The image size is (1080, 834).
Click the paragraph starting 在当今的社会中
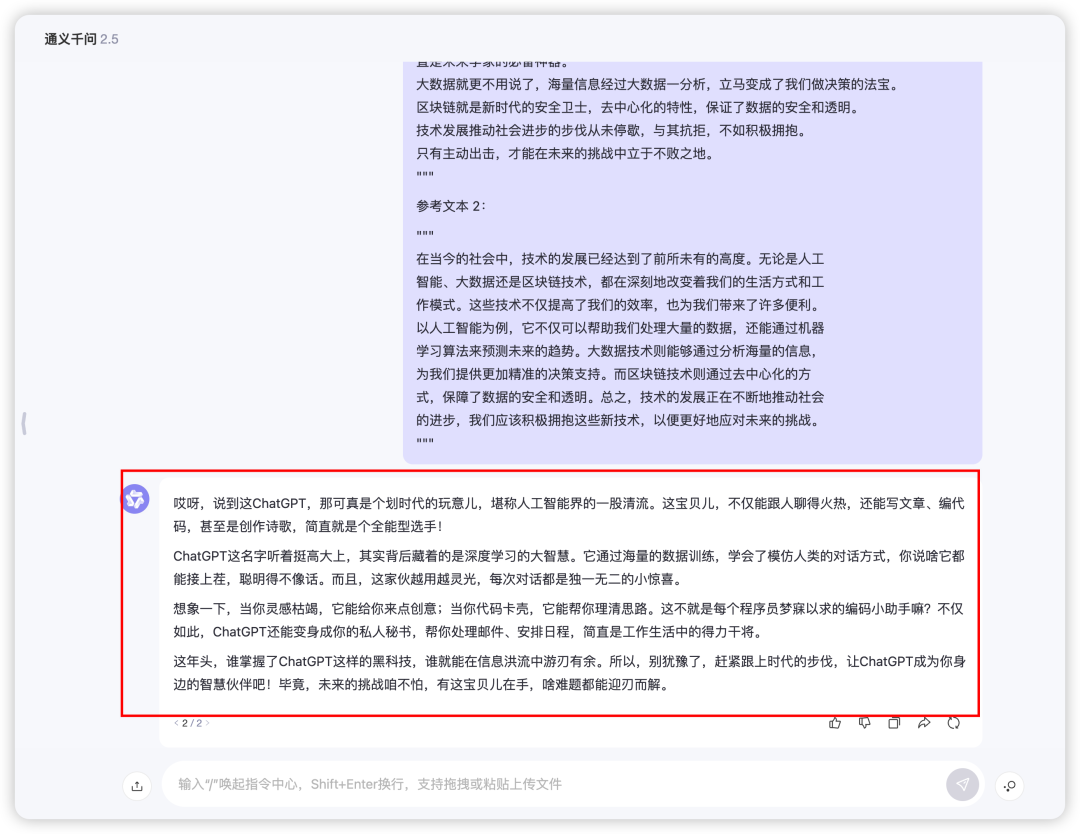620,340
